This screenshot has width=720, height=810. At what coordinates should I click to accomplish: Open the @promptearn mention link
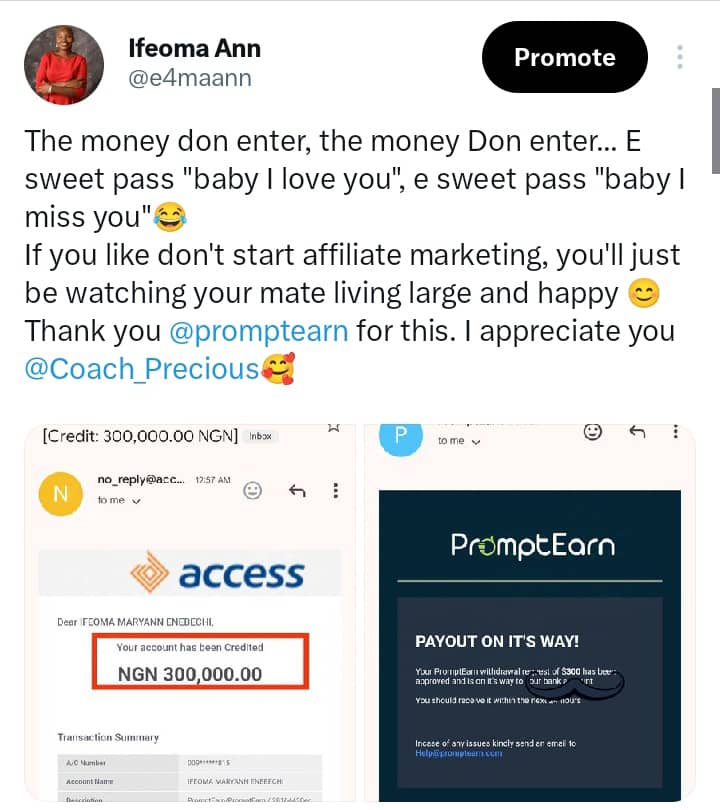pyautogui.click(x=259, y=331)
